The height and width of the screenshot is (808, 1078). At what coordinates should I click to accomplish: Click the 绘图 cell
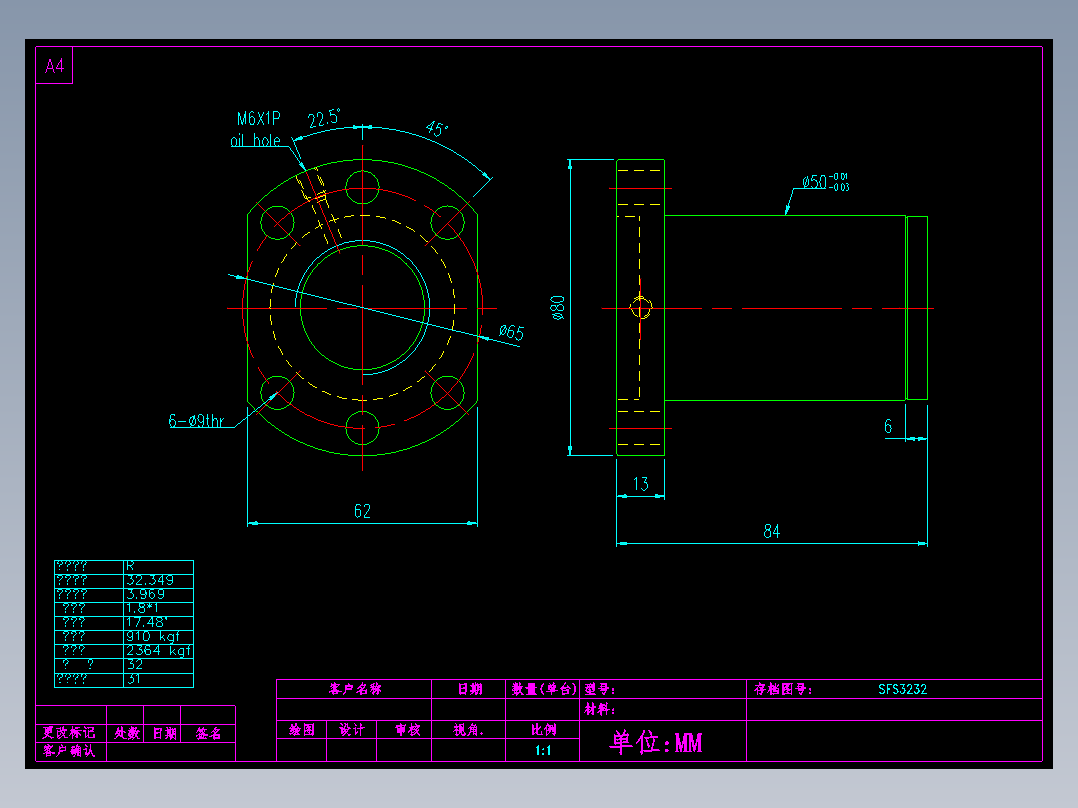pyautogui.click(x=302, y=730)
